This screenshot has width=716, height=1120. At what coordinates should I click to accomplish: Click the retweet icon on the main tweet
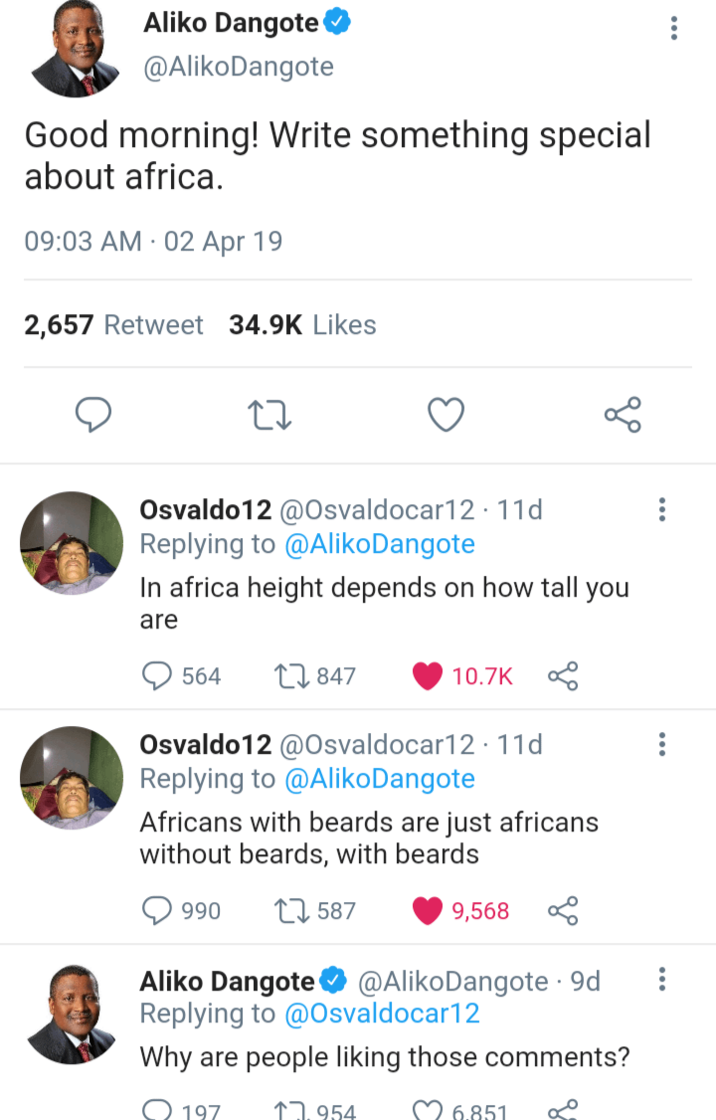268,414
